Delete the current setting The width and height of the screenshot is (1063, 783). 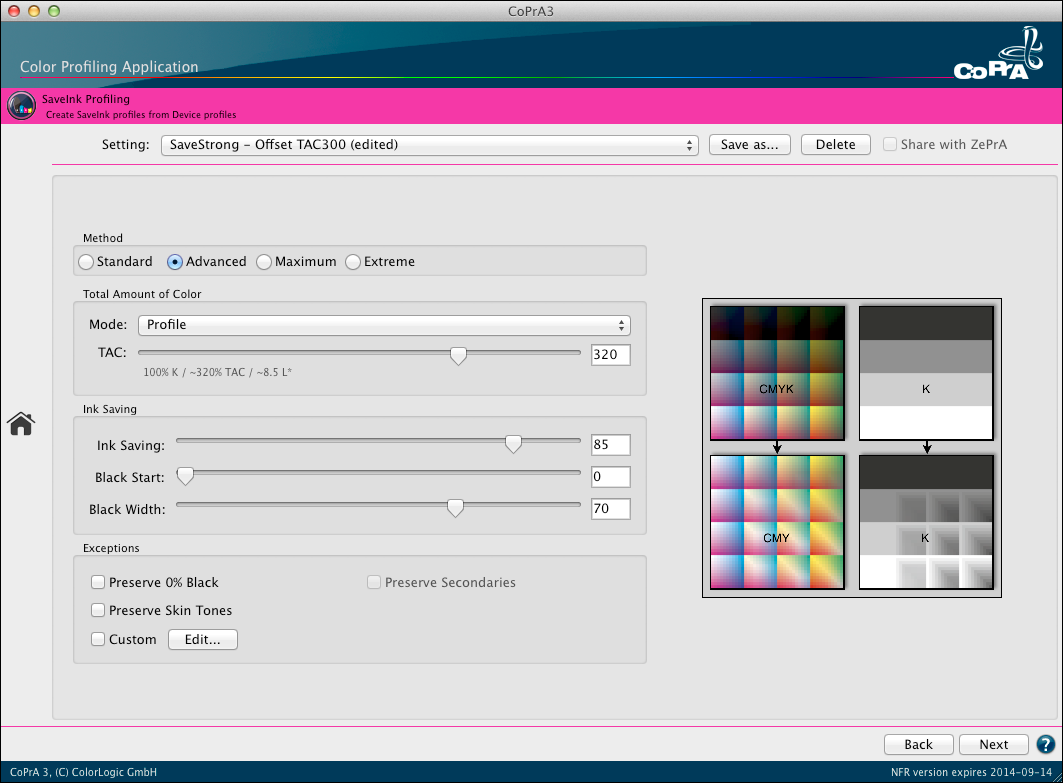(835, 144)
